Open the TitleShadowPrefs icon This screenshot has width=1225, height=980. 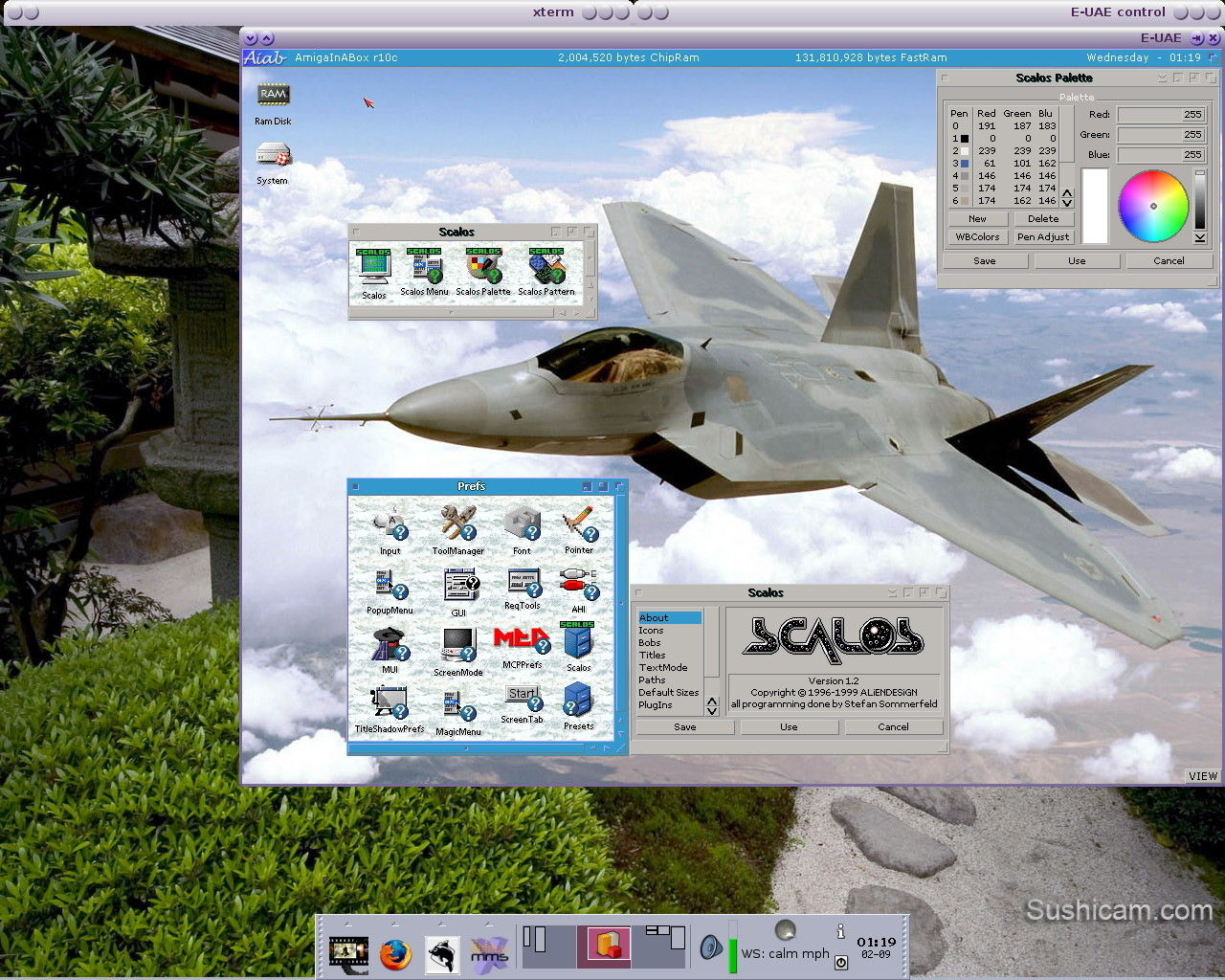point(390,703)
